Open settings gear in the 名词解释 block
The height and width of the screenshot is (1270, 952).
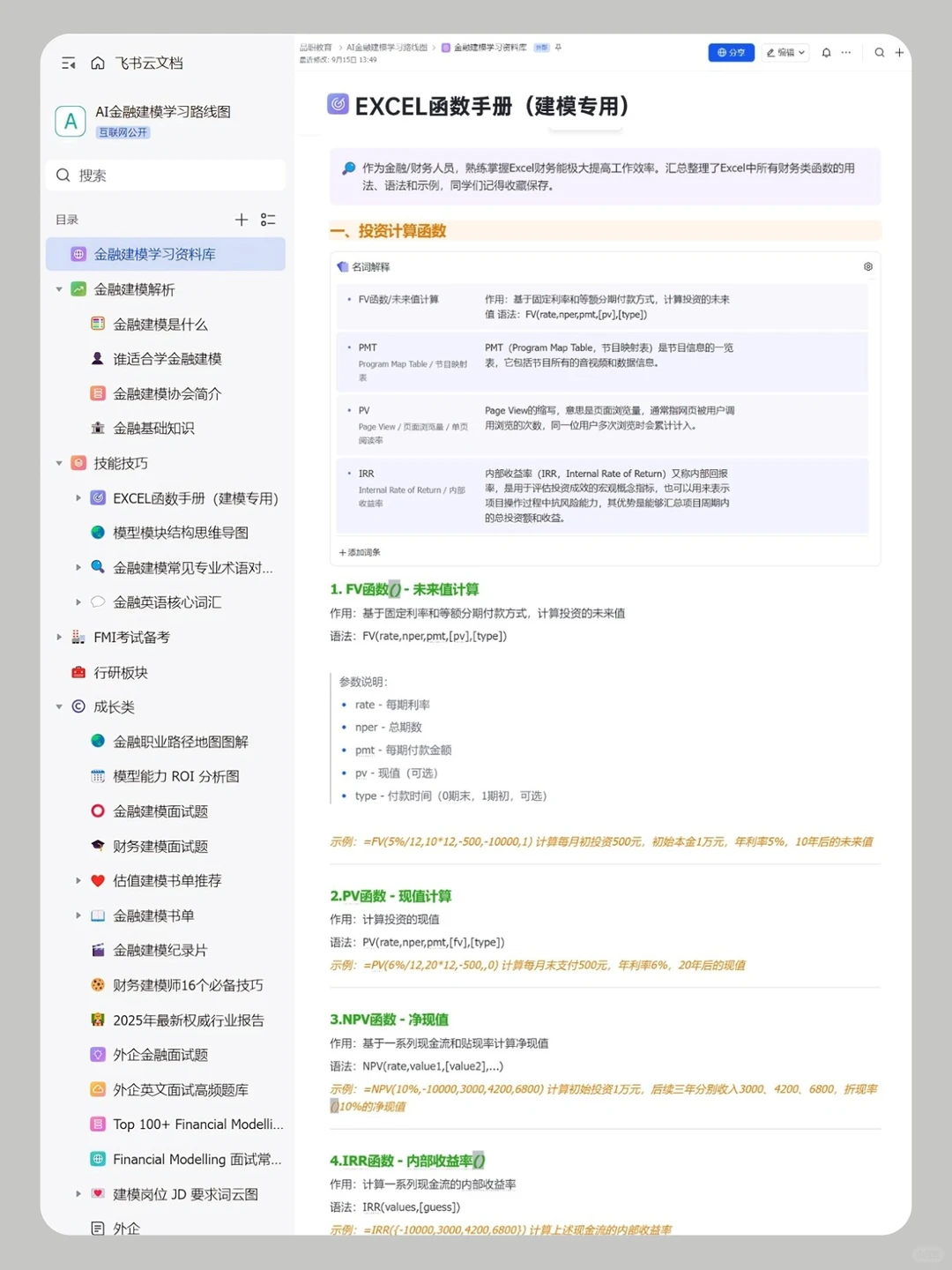(867, 265)
